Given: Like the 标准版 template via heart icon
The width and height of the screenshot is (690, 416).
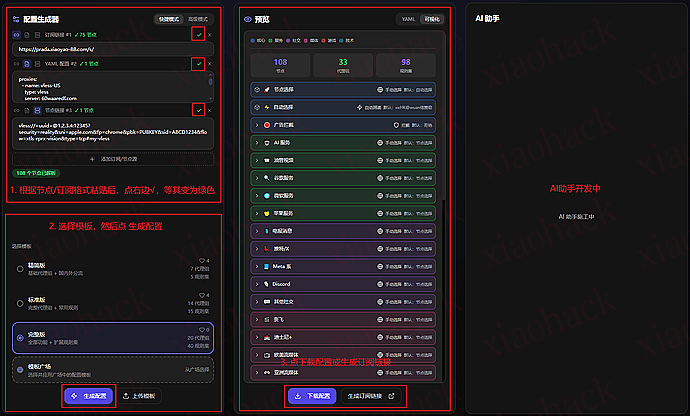Looking at the screenshot, I should pos(200,295).
